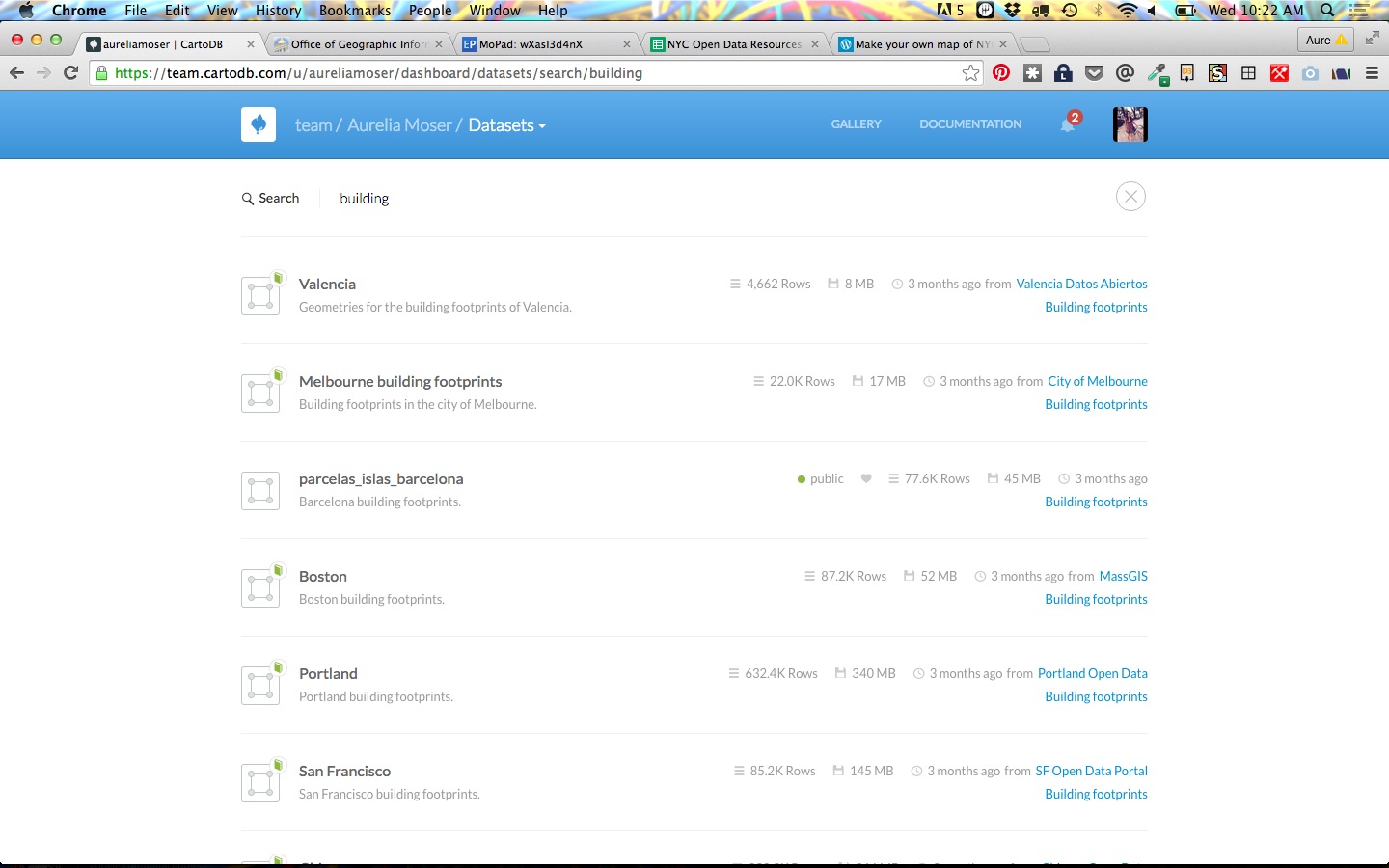The width and height of the screenshot is (1389, 868).
Task: Like the parcelas_islas_barcelona dataset heart icon
Action: pyautogui.click(x=866, y=479)
